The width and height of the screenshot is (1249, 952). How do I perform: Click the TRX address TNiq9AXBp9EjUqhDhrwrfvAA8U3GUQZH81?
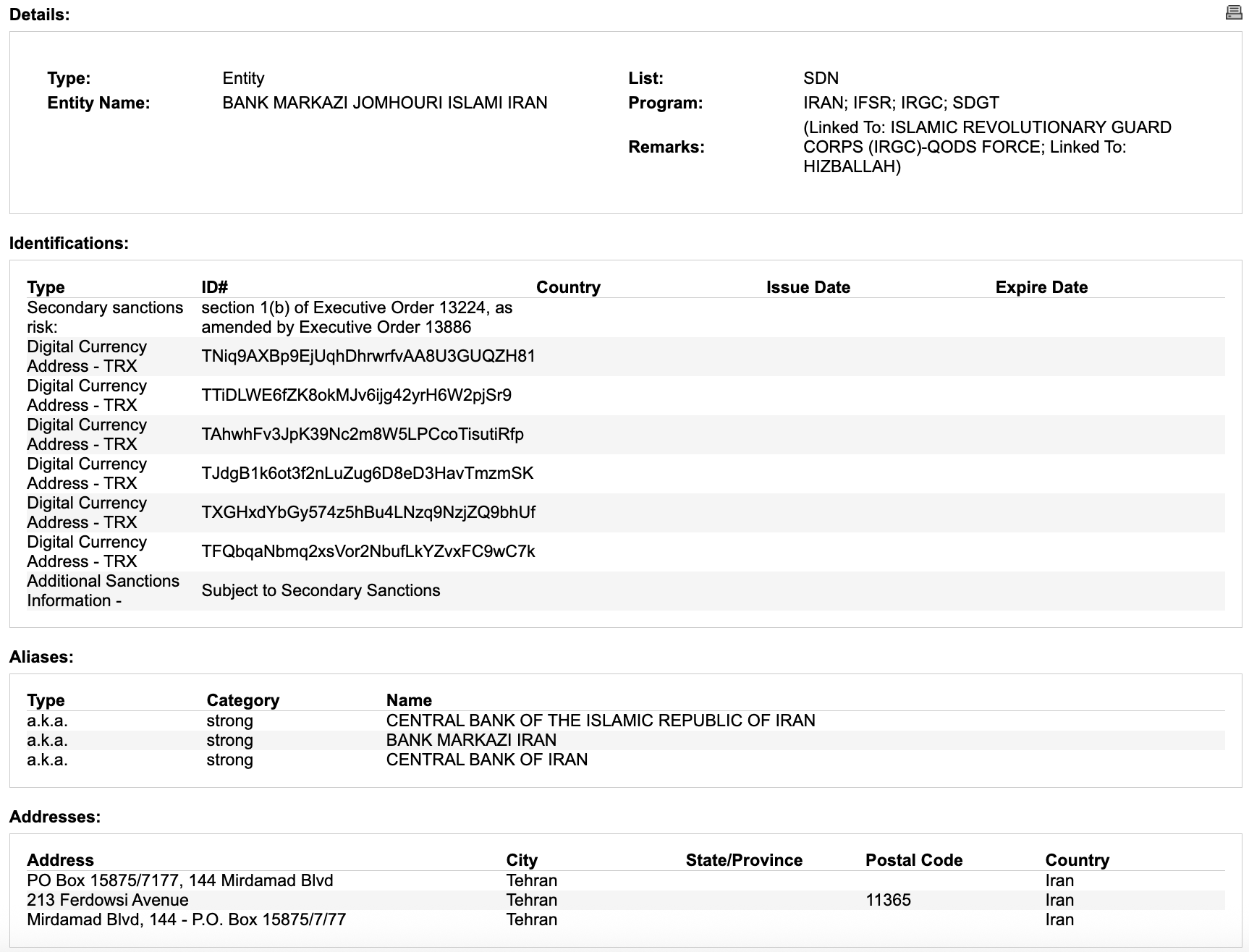pos(368,356)
